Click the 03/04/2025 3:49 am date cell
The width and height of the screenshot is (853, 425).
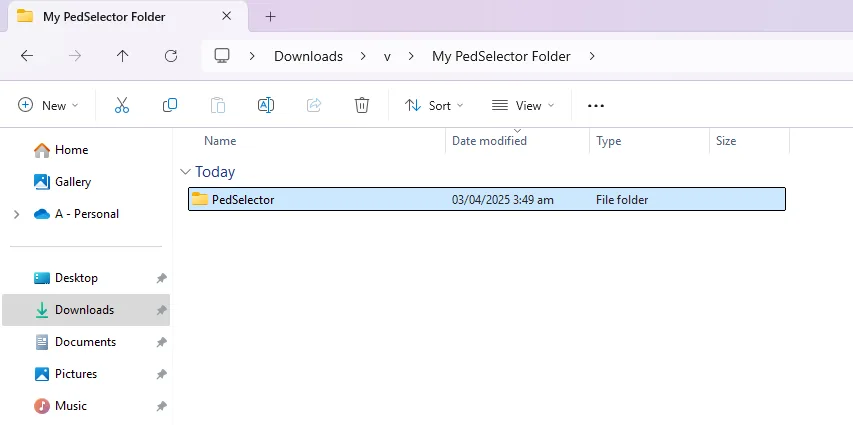point(503,200)
